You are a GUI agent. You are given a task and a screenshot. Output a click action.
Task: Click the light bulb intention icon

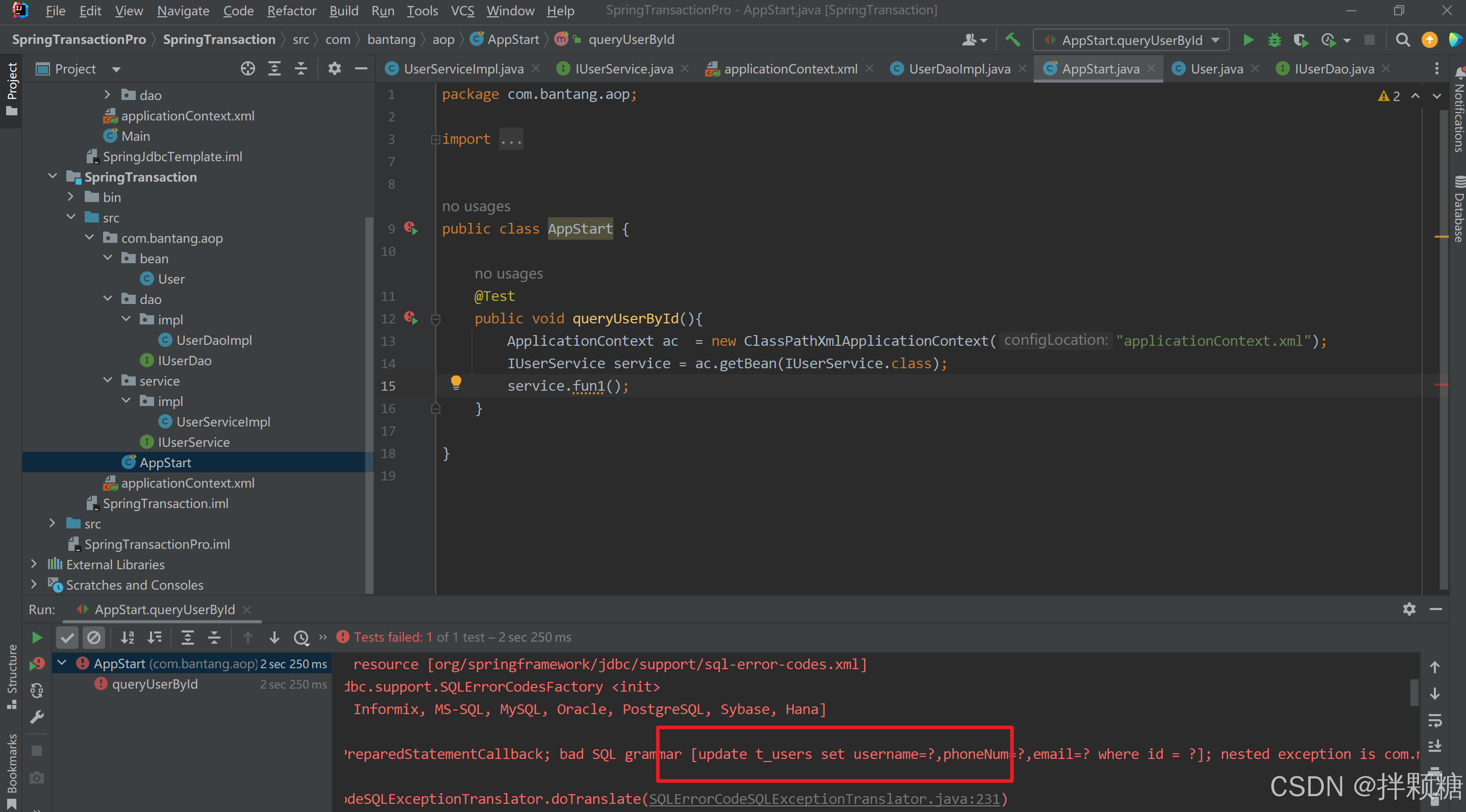pyautogui.click(x=456, y=383)
